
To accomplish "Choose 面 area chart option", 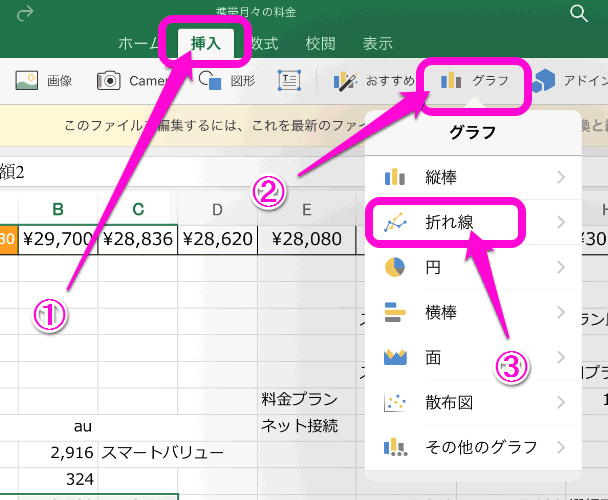I will pyautogui.click(x=472, y=357).
